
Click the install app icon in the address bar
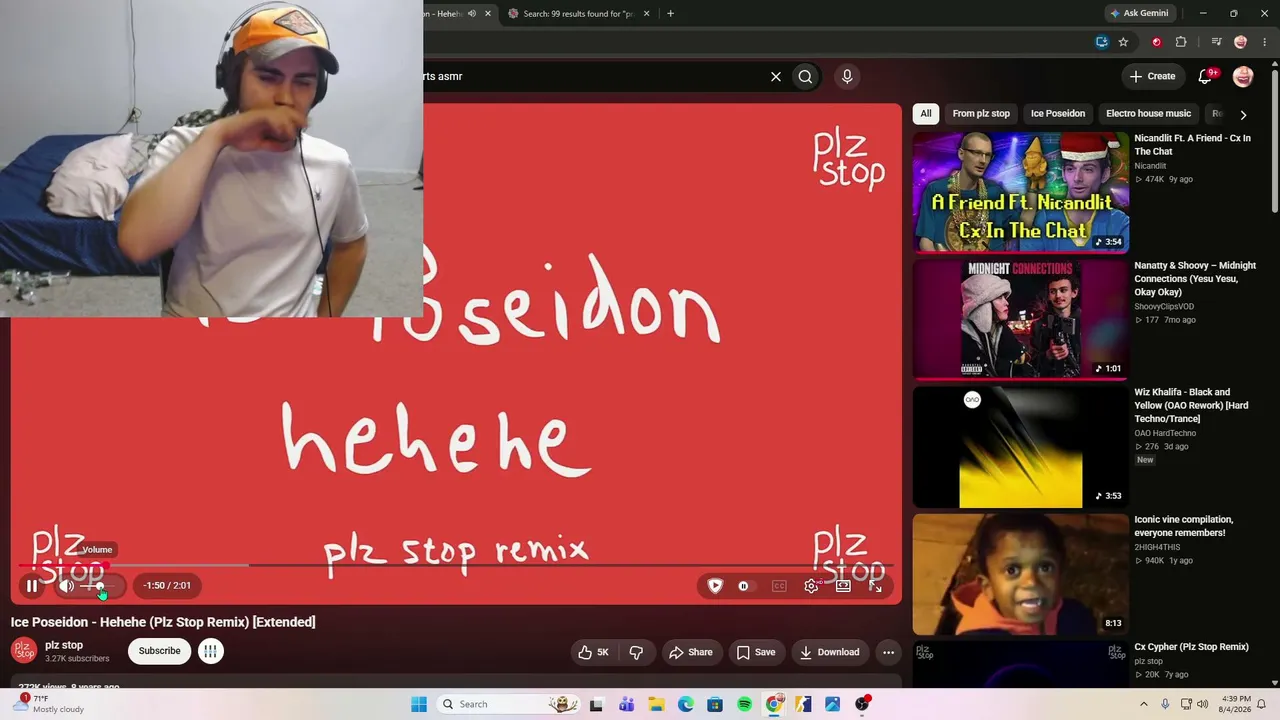[x=1101, y=42]
